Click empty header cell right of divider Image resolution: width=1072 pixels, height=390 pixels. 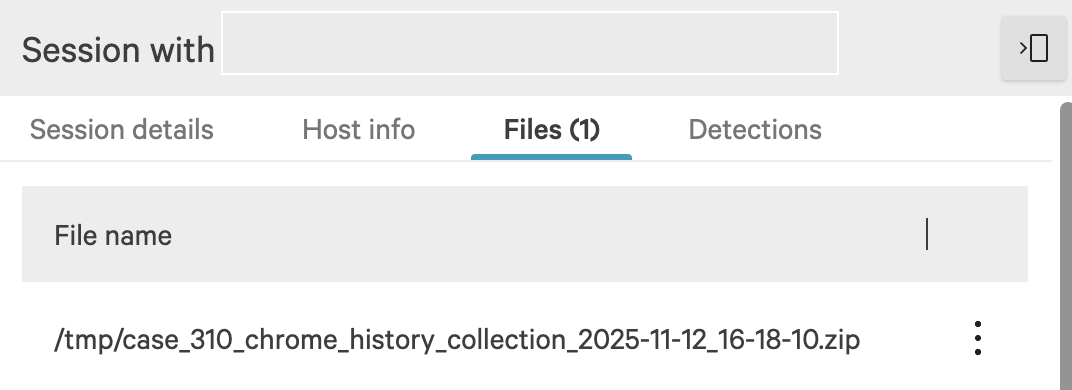pyautogui.click(x=978, y=234)
